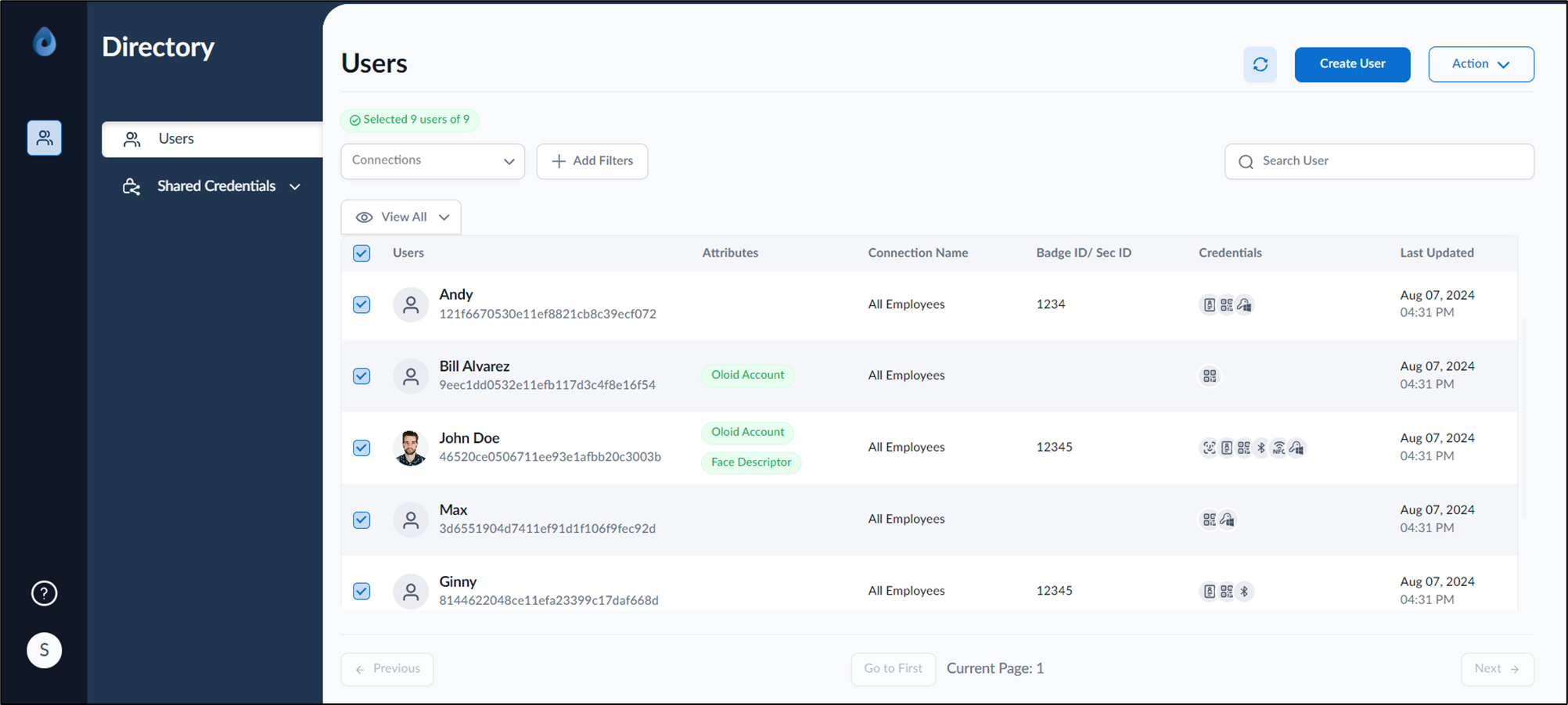The image size is (1568, 705).
Task: Open the View All dropdown
Action: click(401, 218)
